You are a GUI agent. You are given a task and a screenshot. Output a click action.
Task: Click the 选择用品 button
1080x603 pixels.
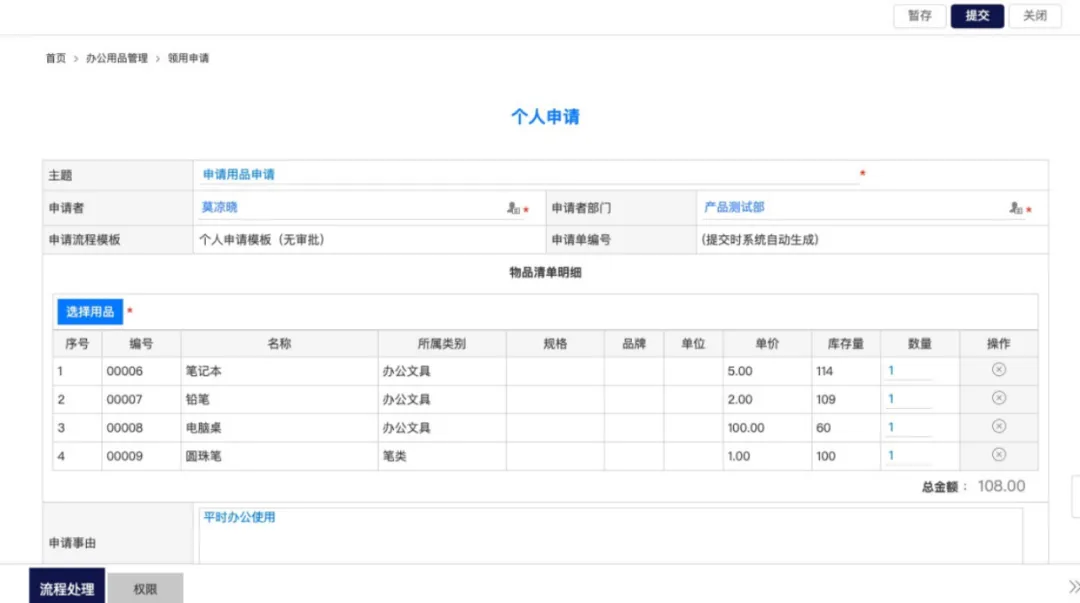pyautogui.click(x=90, y=311)
